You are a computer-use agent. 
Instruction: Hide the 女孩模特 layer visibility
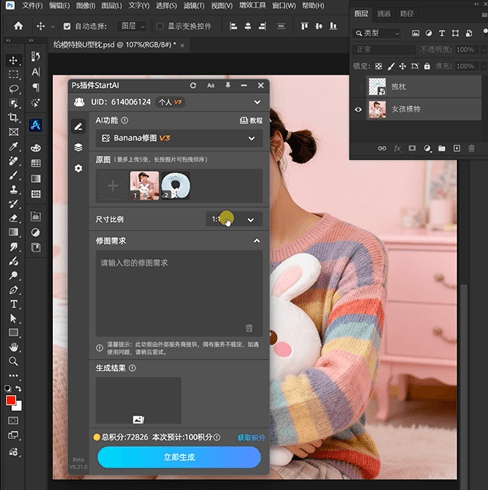tap(358, 109)
